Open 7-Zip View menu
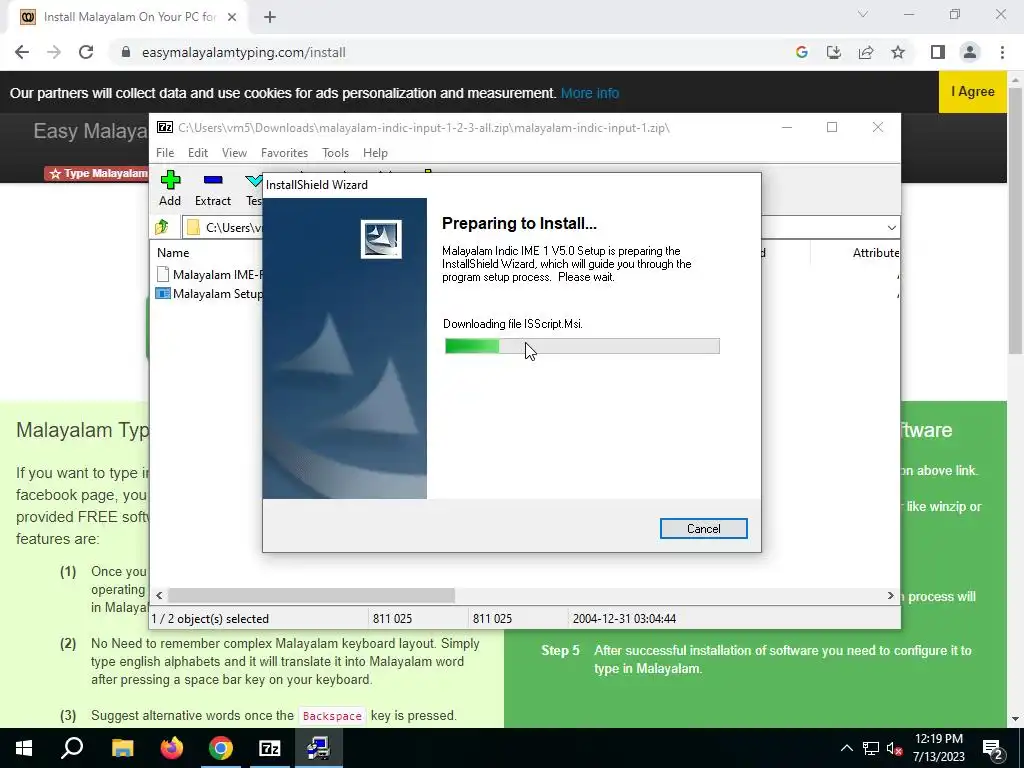This screenshot has height=768, width=1024. point(234,153)
